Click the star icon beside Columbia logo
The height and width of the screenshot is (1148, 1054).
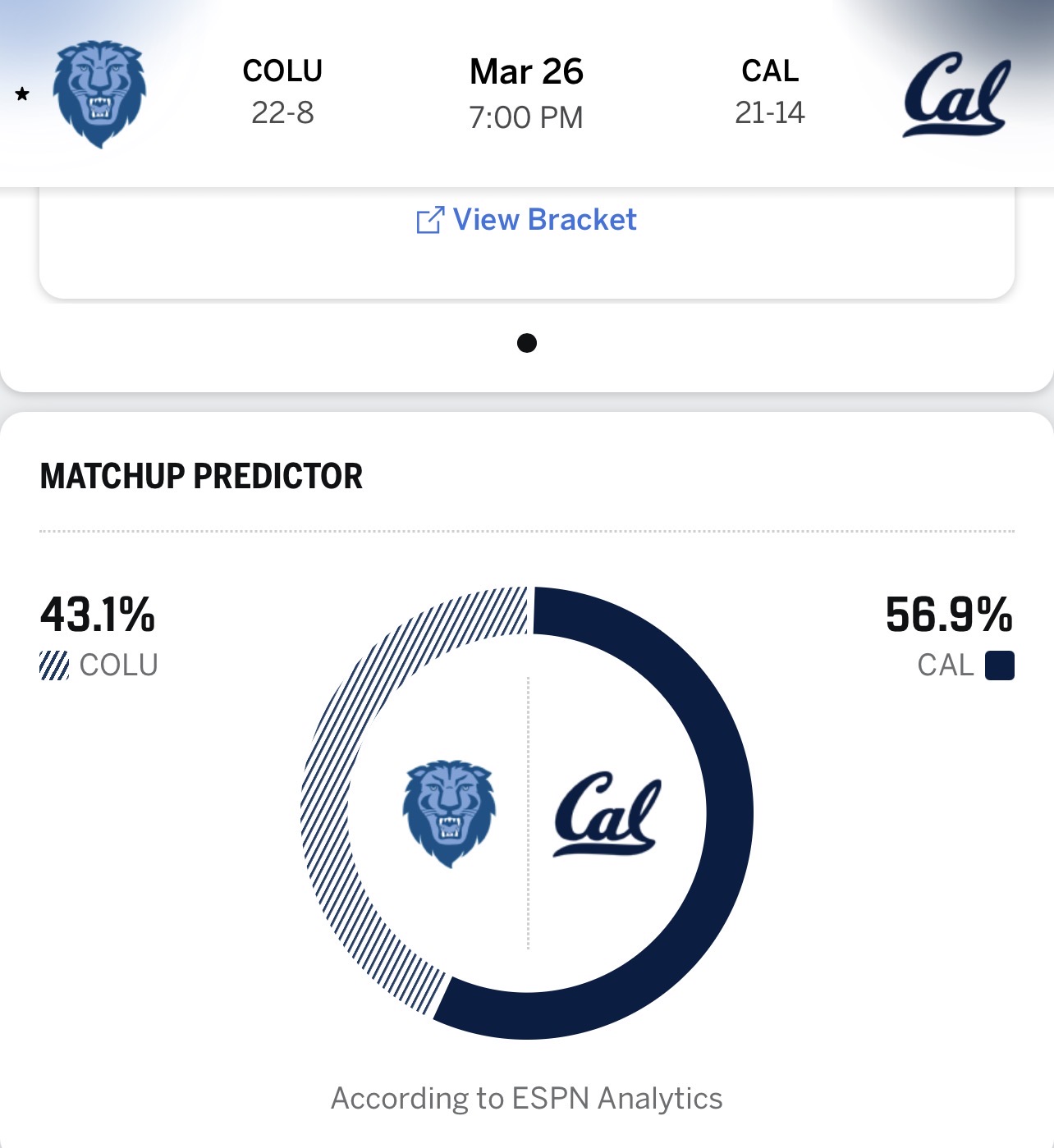(x=22, y=94)
